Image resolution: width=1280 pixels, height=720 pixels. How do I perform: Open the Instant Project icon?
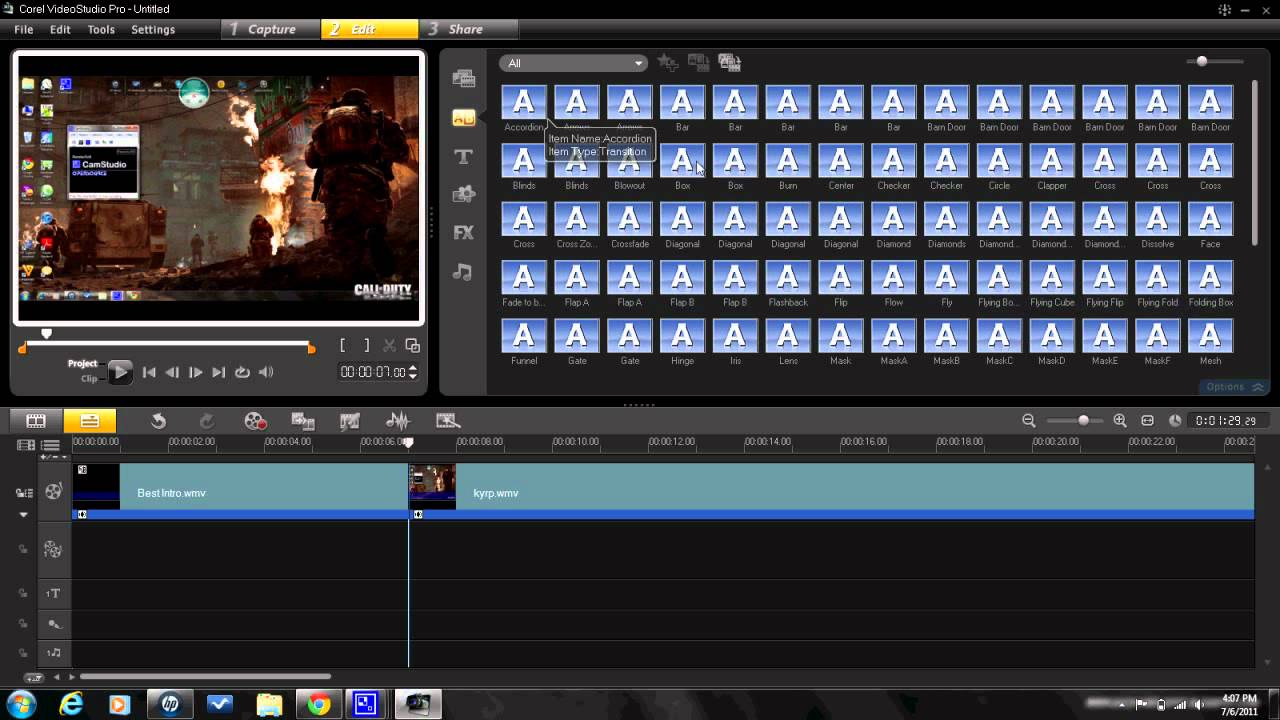click(x=448, y=421)
